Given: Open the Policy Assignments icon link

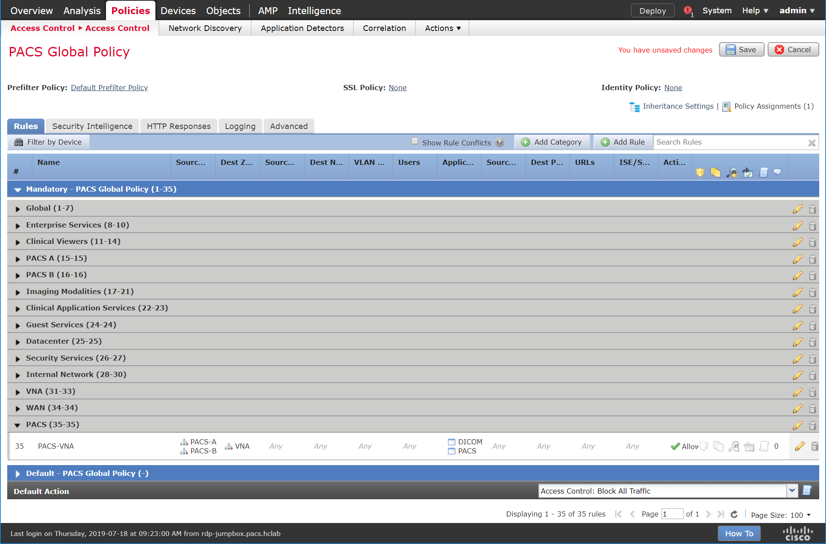Looking at the screenshot, I should 726,106.
